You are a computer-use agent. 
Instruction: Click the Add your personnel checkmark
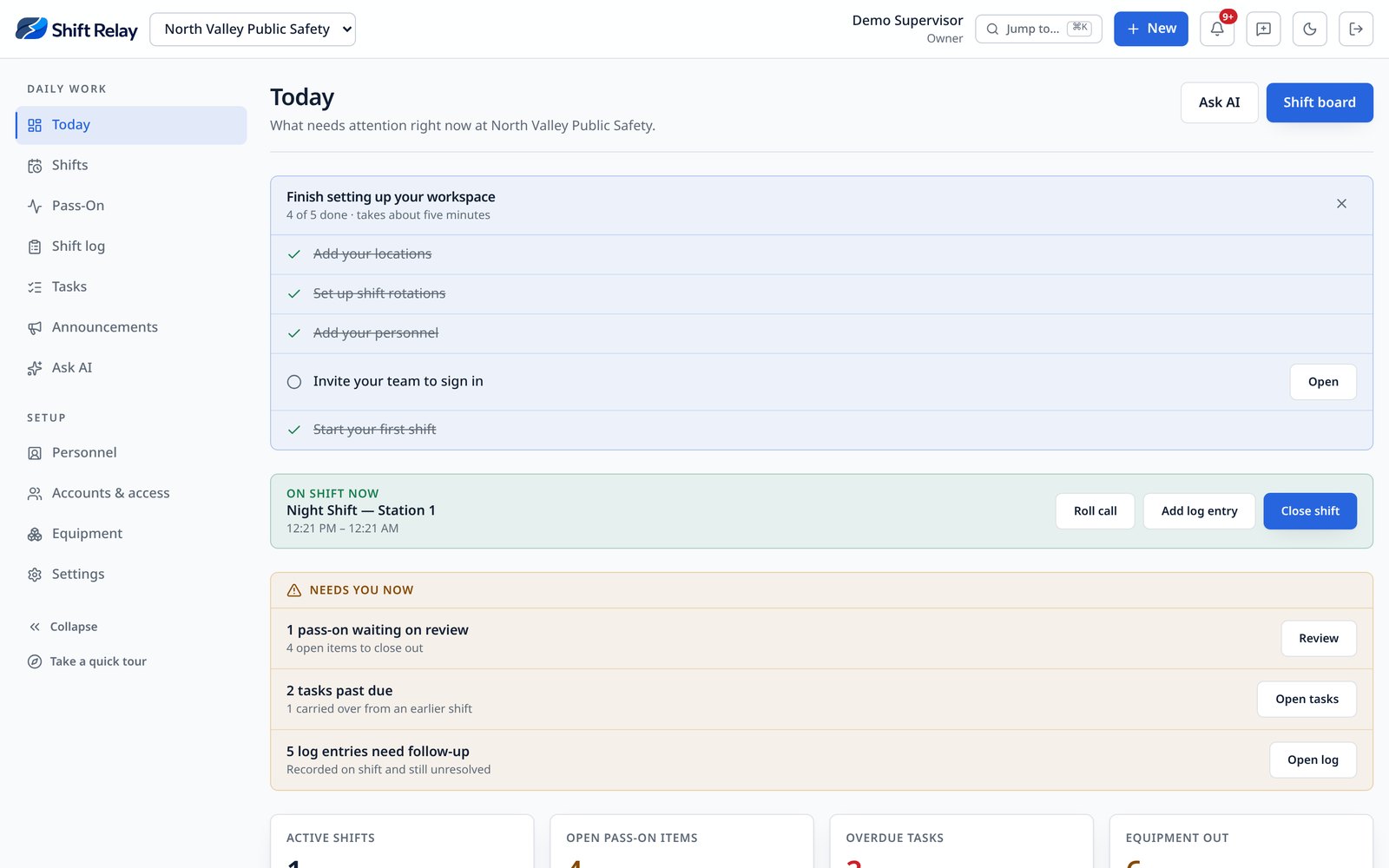[x=294, y=333]
